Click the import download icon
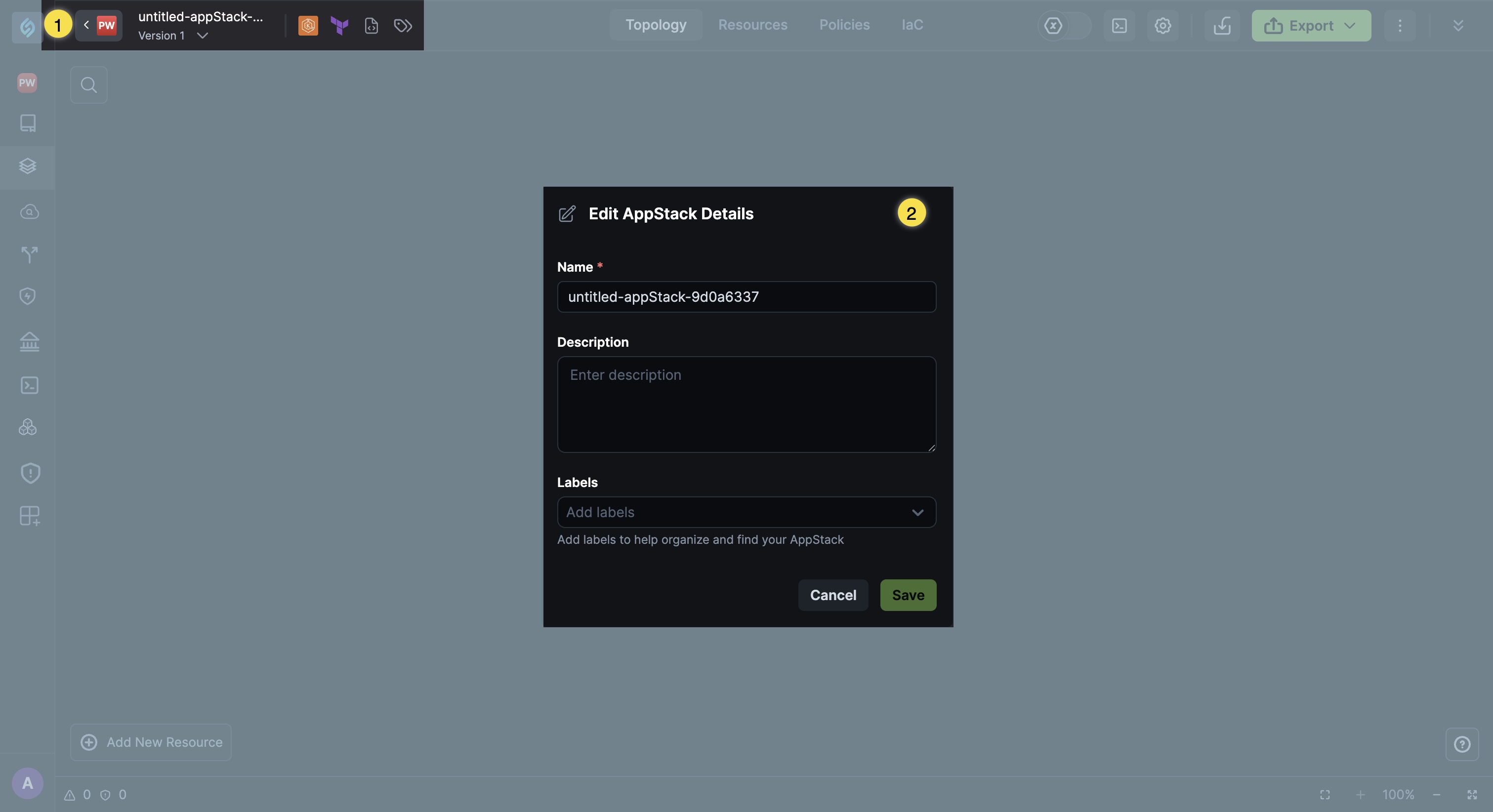Screen dimensions: 1493x812 (x=1222, y=26)
